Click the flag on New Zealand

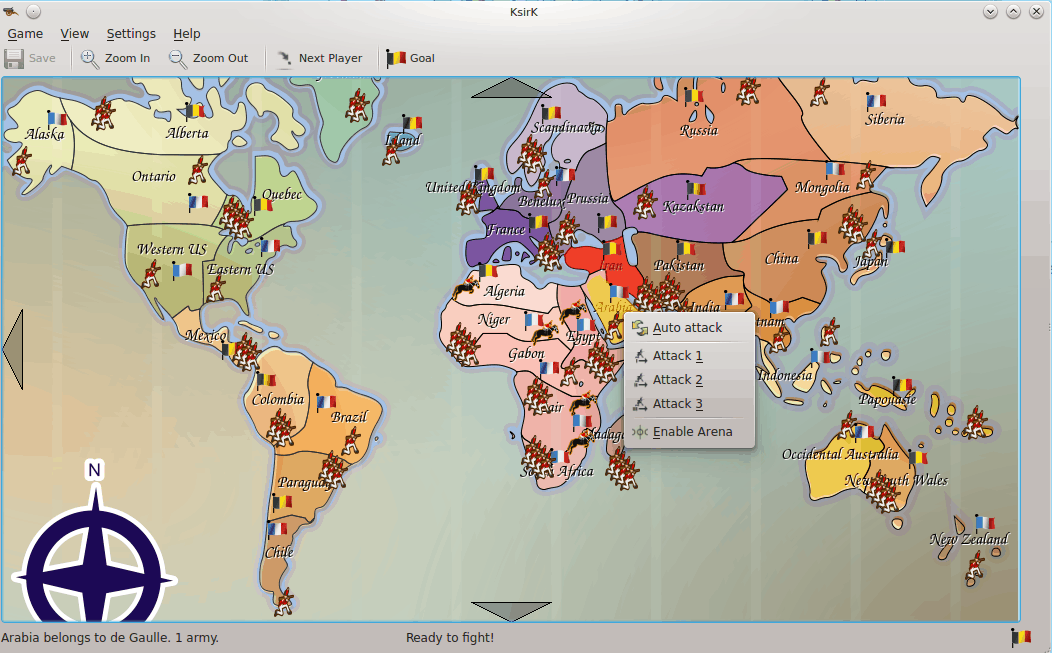click(985, 522)
